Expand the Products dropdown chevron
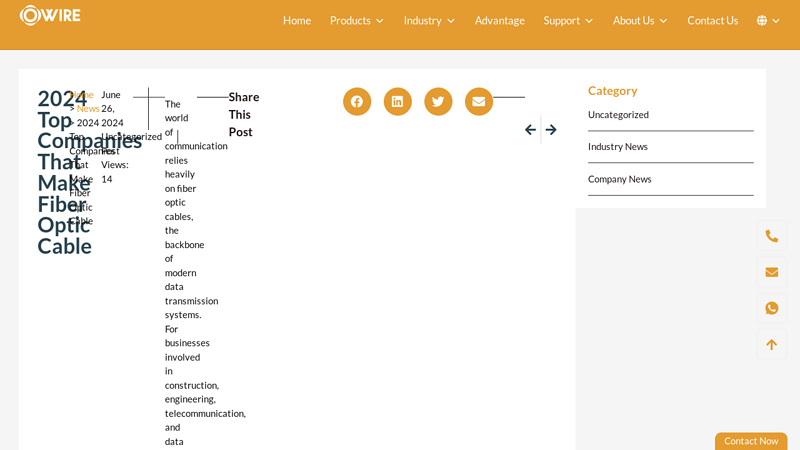The image size is (800, 450). [x=380, y=21]
